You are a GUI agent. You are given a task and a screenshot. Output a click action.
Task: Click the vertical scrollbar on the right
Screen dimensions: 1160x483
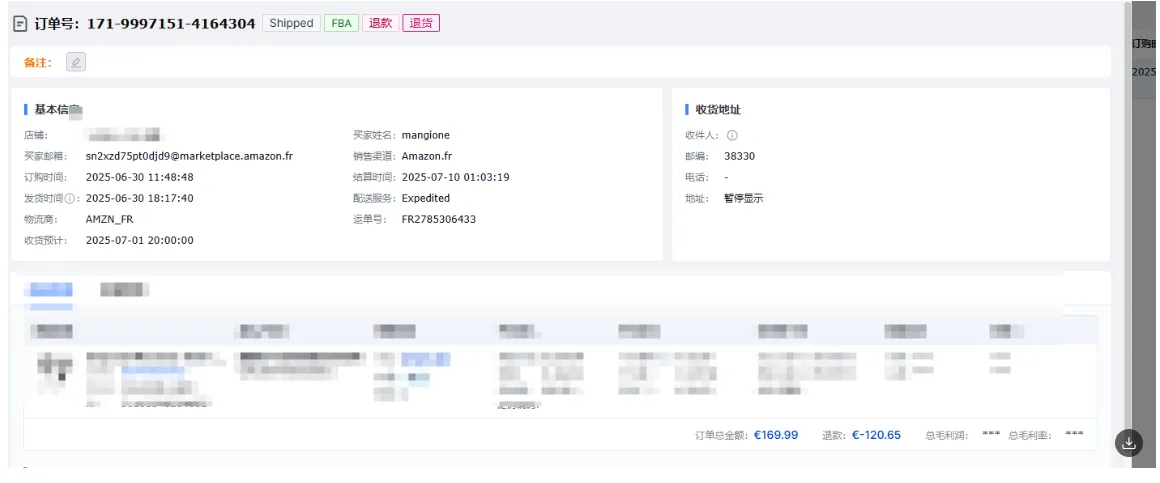tap(1127, 234)
